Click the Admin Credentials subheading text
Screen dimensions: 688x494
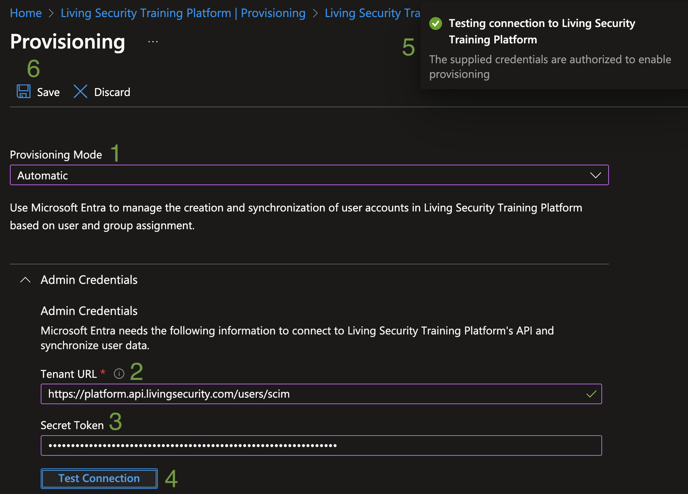click(89, 311)
